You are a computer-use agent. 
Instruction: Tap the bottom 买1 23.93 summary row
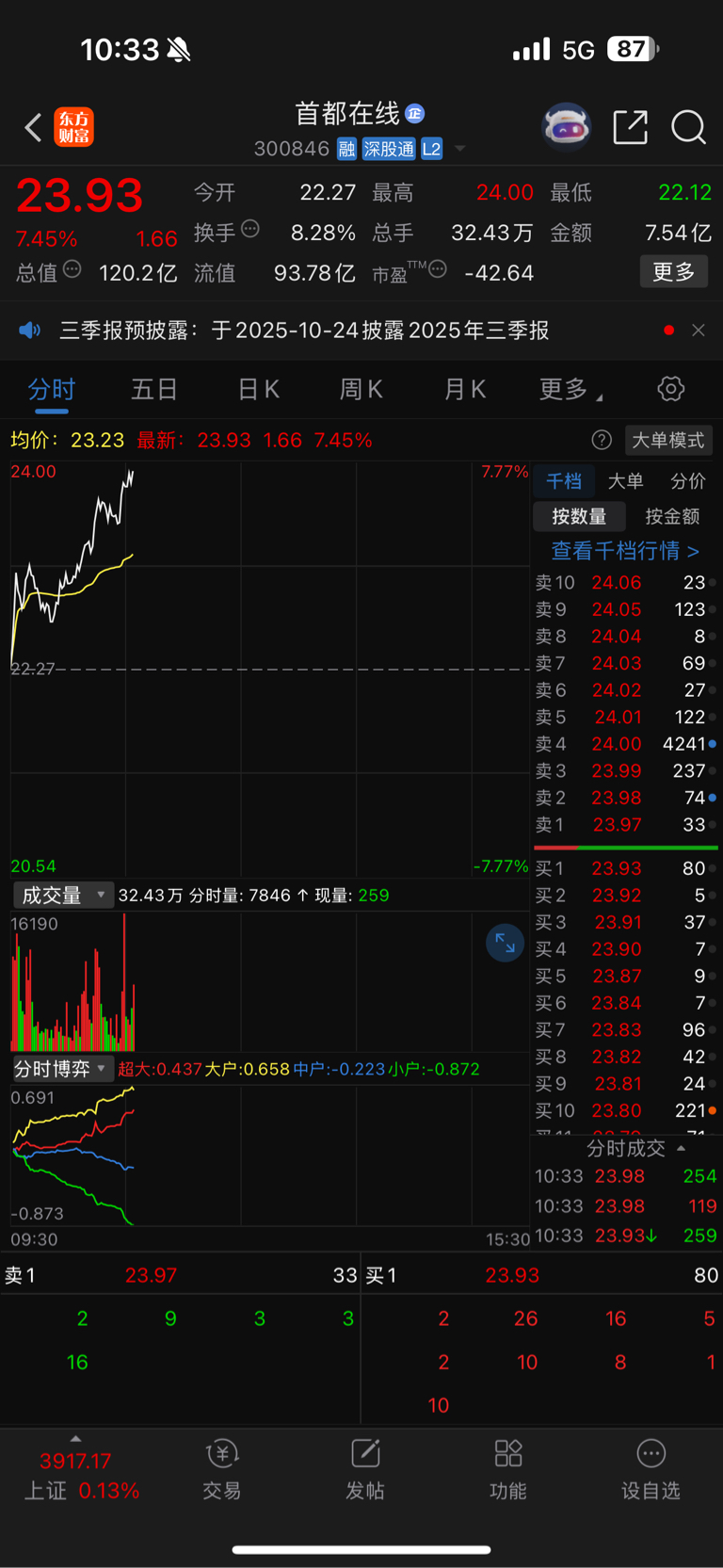[x=541, y=1275]
